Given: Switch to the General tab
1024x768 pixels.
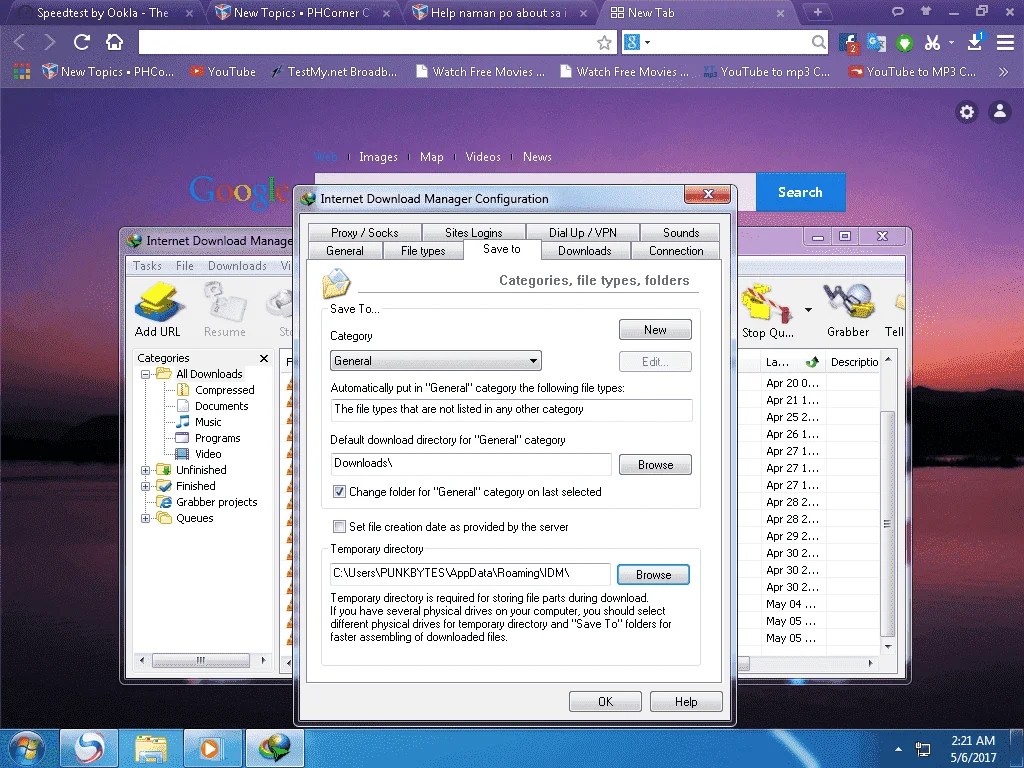Looking at the screenshot, I should click(345, 251).
